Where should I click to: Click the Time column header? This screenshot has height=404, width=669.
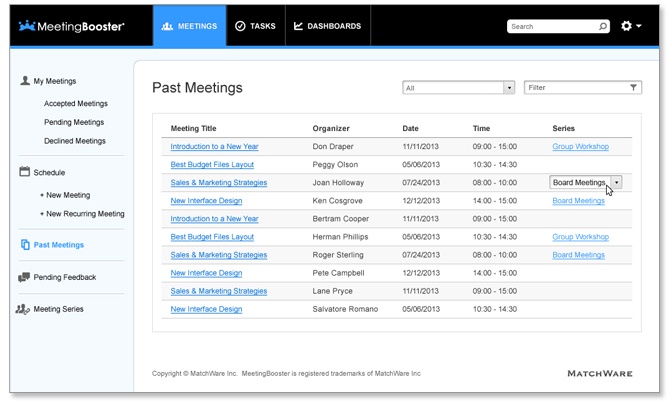tap(481, 128)
